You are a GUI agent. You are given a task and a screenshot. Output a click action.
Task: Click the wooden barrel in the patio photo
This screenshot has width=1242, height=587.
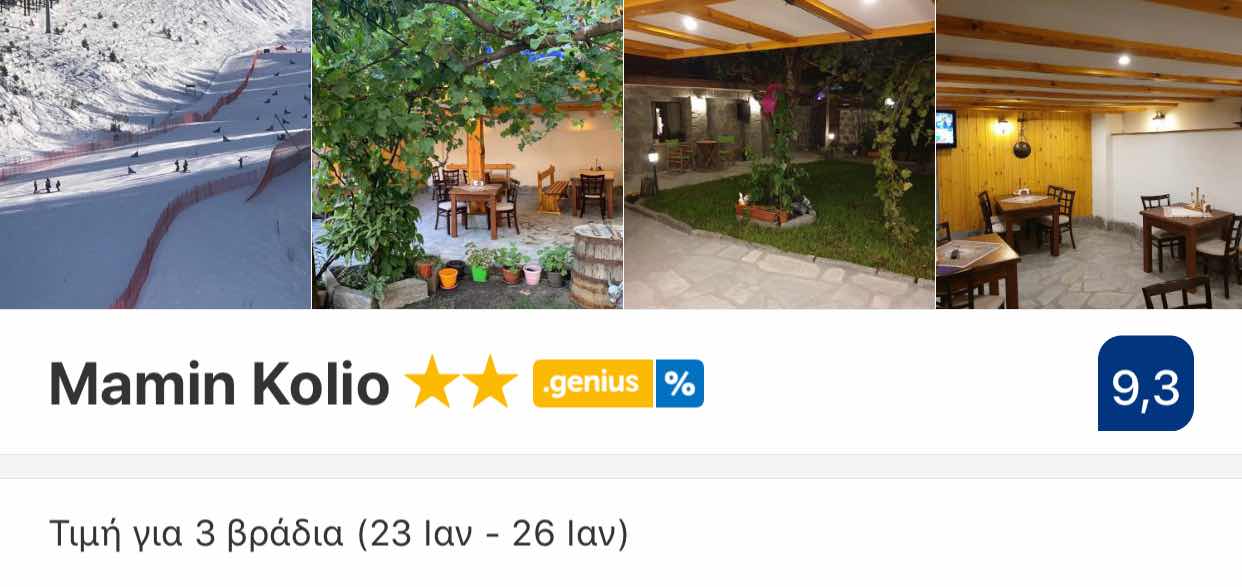click(597, 264)
